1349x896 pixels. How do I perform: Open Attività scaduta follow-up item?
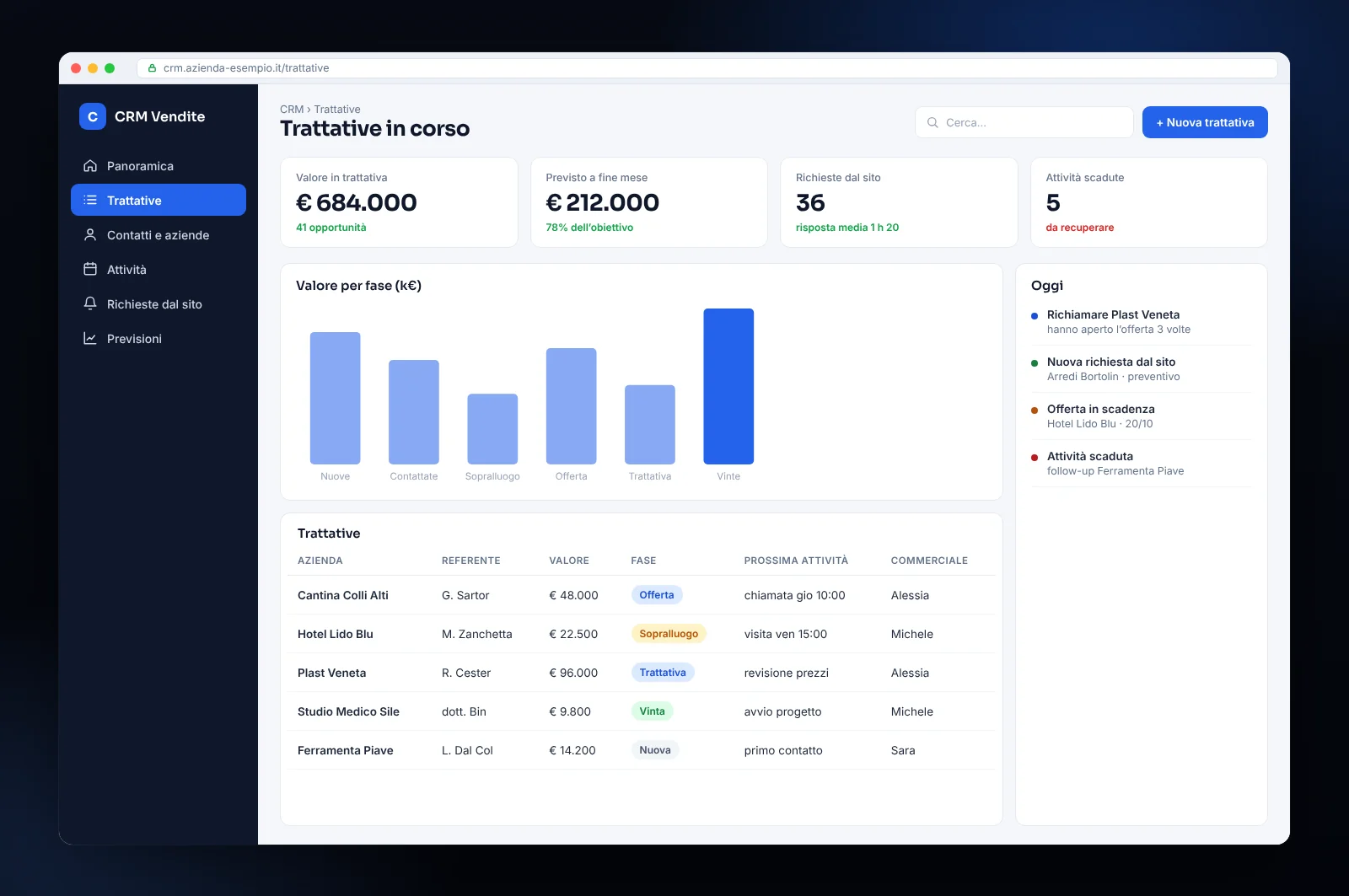(x=1142, y=464)
